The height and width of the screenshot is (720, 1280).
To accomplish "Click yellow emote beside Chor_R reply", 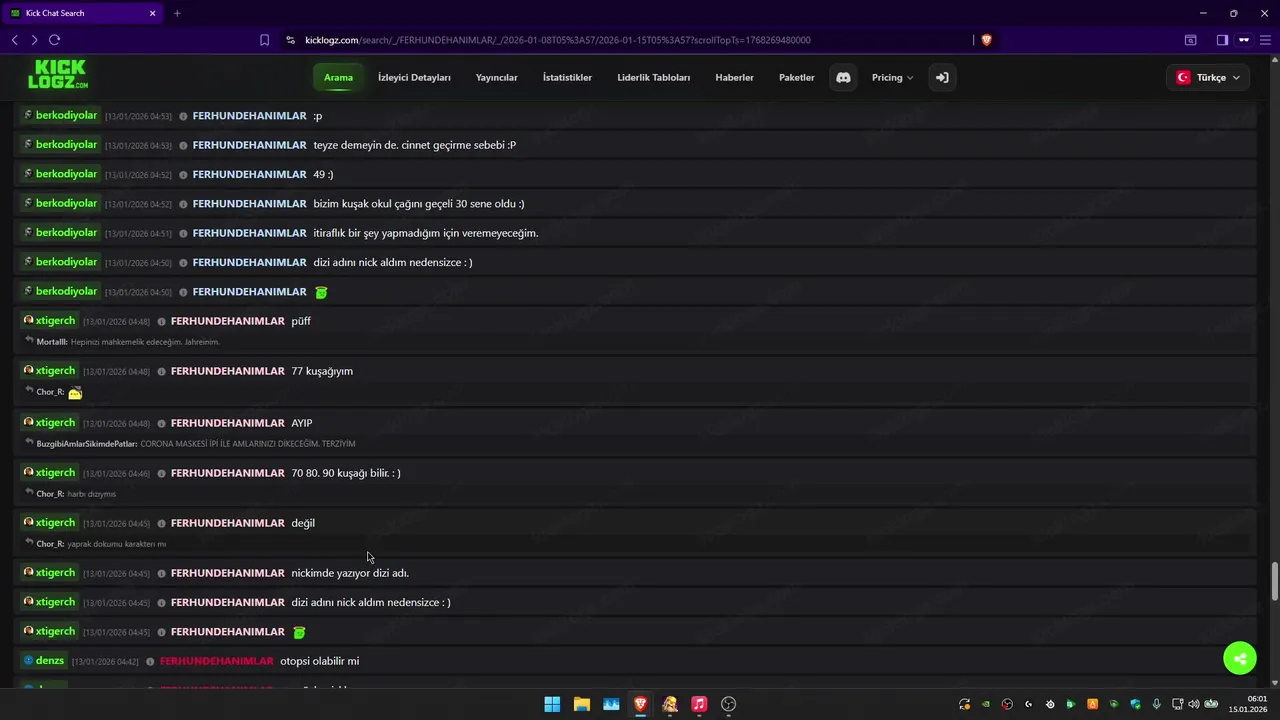I will (x=75, y=393).
